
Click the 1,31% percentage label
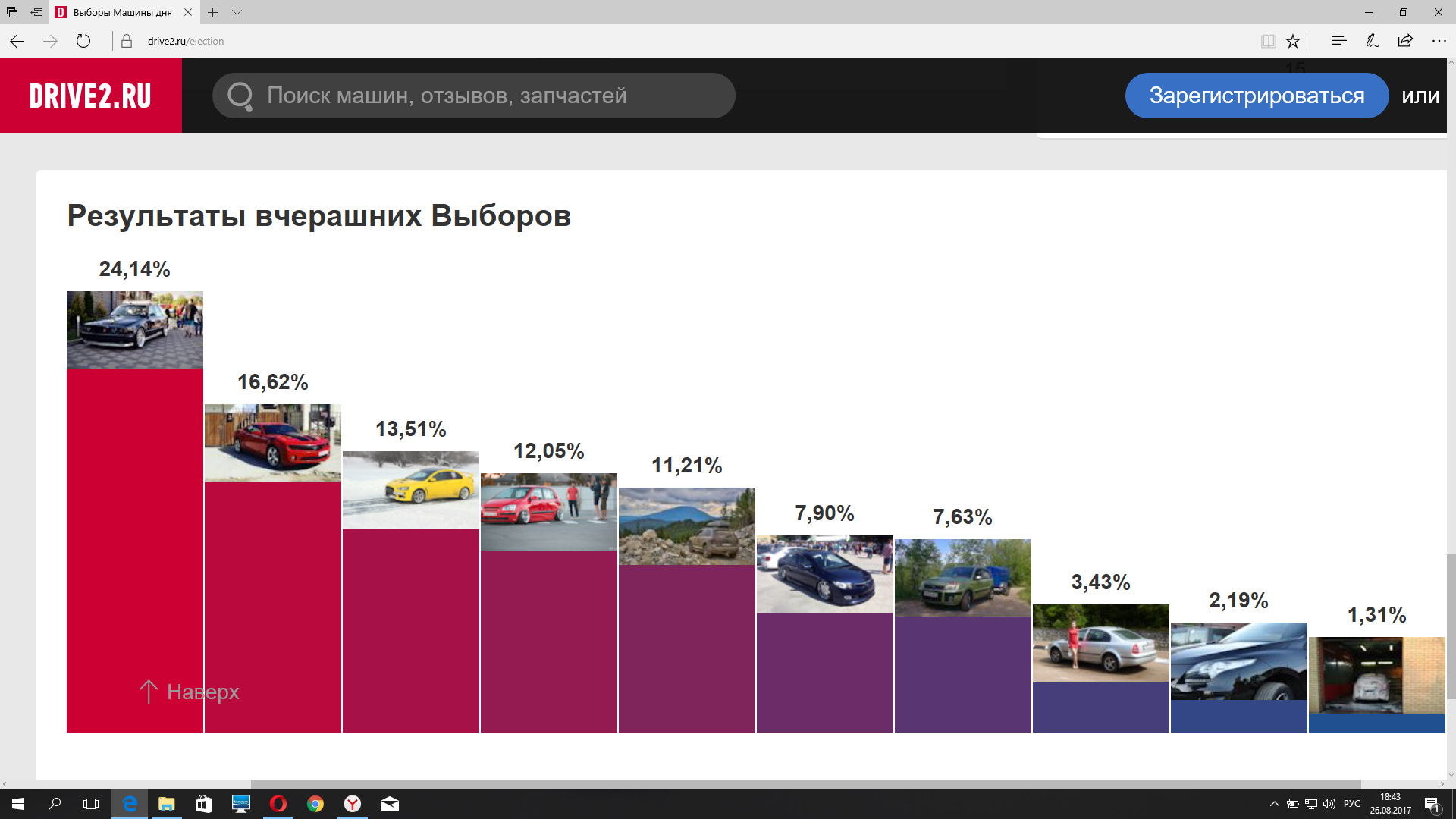pos(1377,615)
